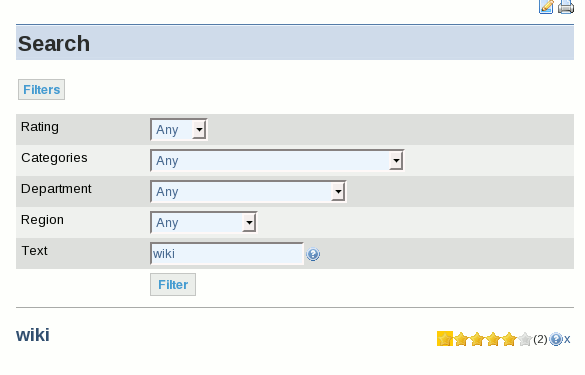The width and height of the screenshot is (585, 375).
Task: Rate wiki with the third star
Action: pos(477,339)
